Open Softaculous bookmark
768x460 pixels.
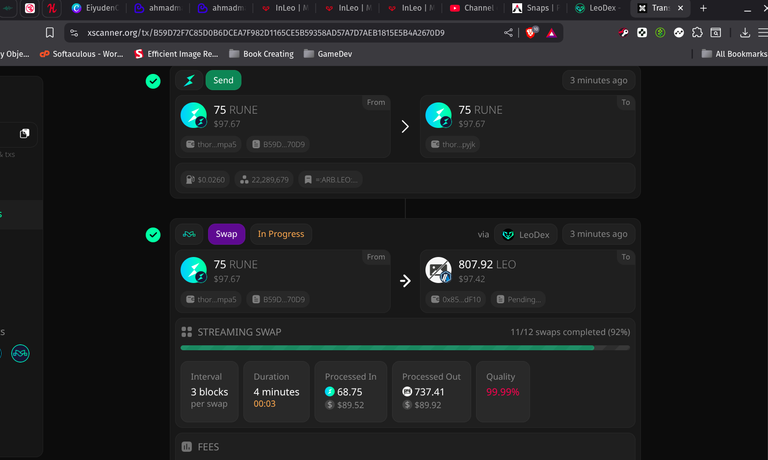click(x=82, y=54)
